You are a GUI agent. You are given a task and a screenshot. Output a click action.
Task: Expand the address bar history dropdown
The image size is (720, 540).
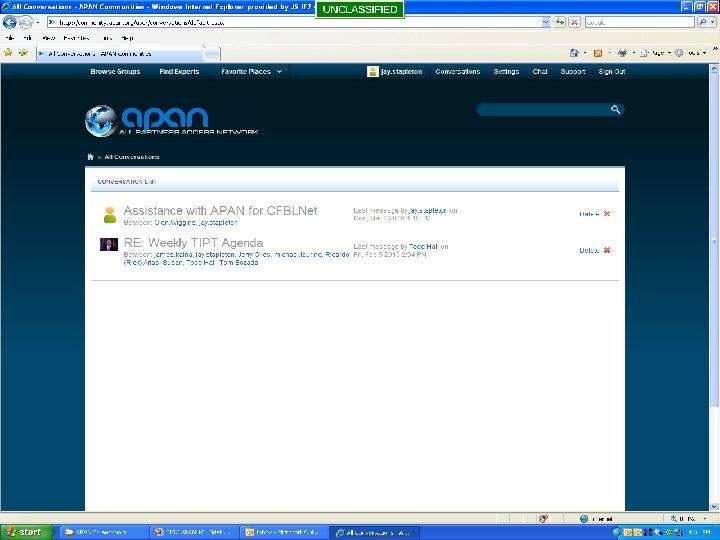(546, 22)
